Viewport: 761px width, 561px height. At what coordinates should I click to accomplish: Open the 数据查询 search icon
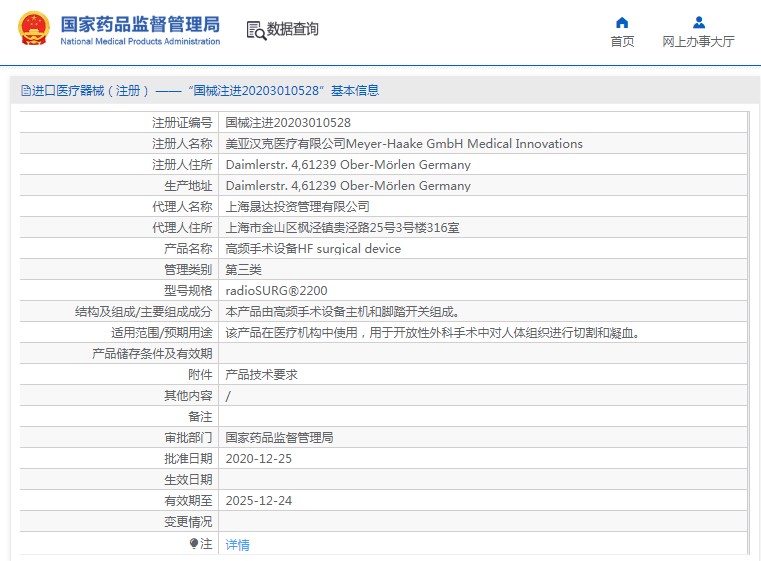[256, 30]
